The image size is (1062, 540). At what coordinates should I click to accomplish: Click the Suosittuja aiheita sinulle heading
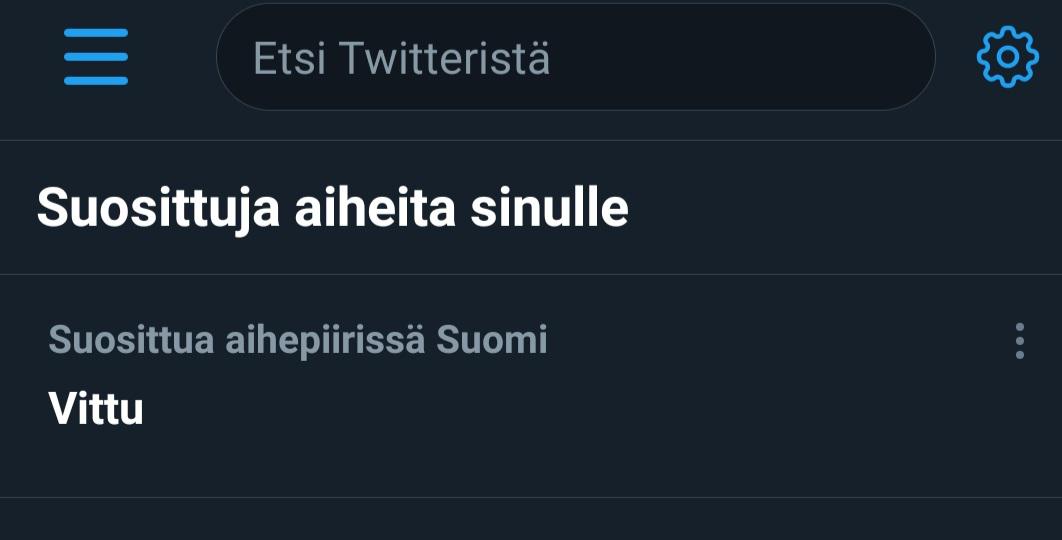click(333, 208)
